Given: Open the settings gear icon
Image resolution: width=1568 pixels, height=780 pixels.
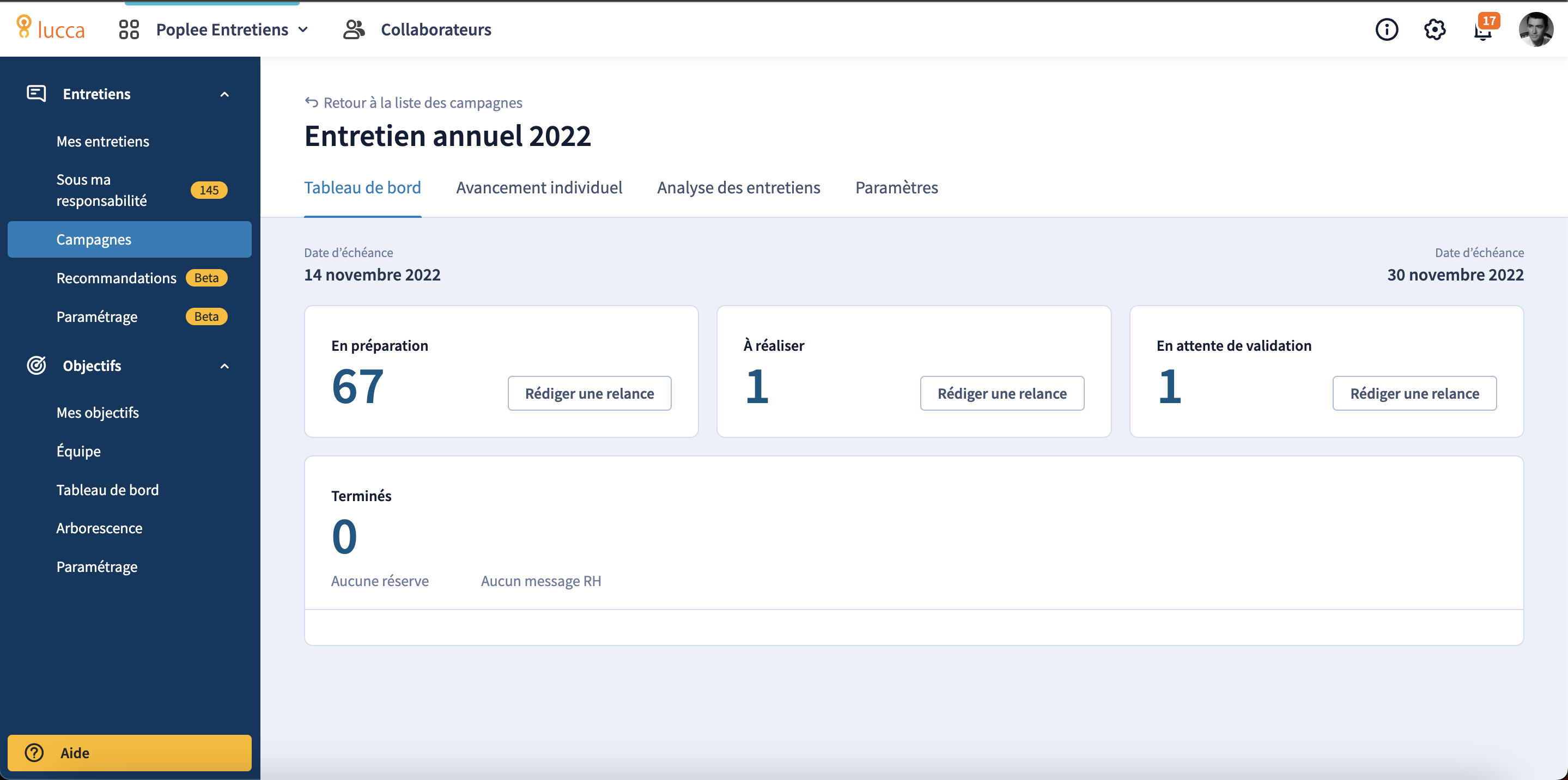Looking at the screenshot, I should pyautogui.click(x=1435, y=29).
